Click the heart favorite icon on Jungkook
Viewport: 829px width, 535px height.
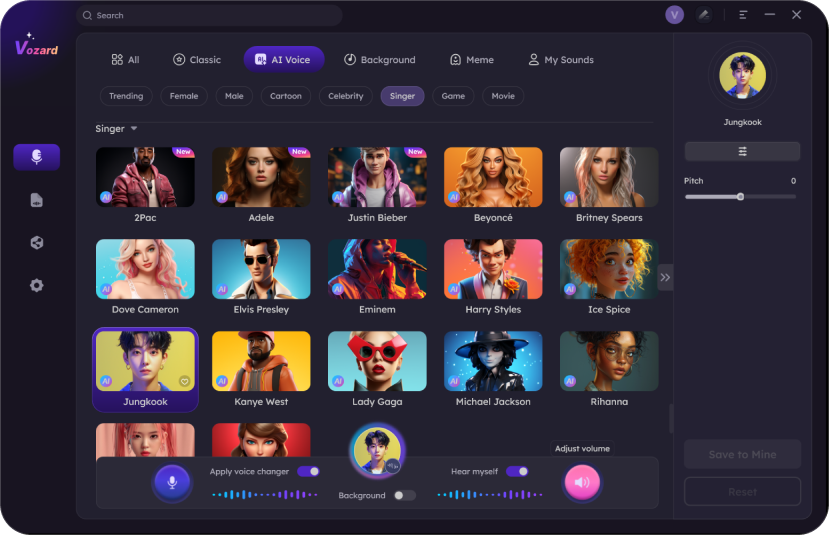184,381
